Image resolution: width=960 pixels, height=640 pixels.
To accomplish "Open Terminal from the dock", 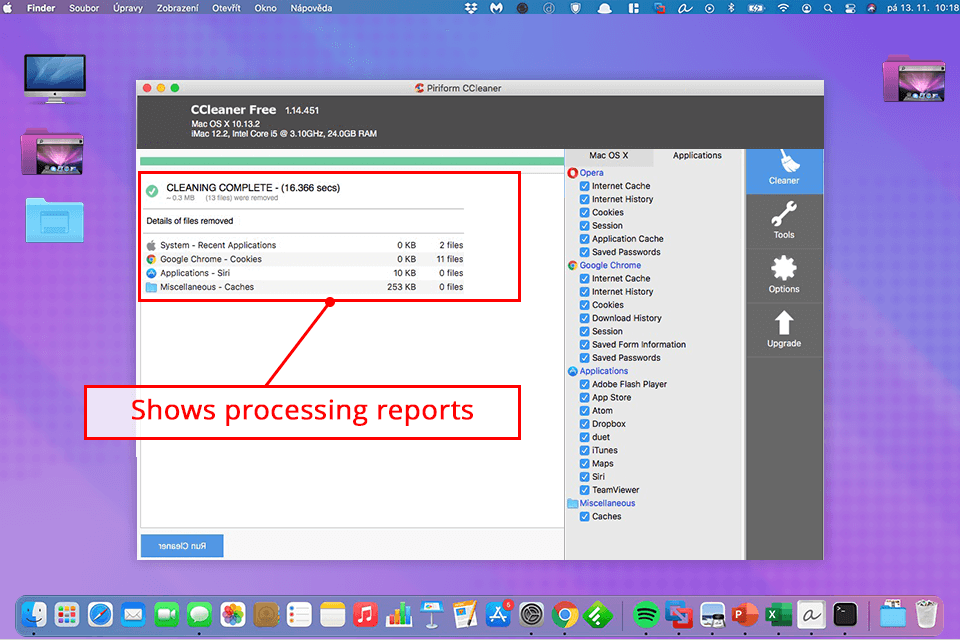I will click(x=845, y=614).
